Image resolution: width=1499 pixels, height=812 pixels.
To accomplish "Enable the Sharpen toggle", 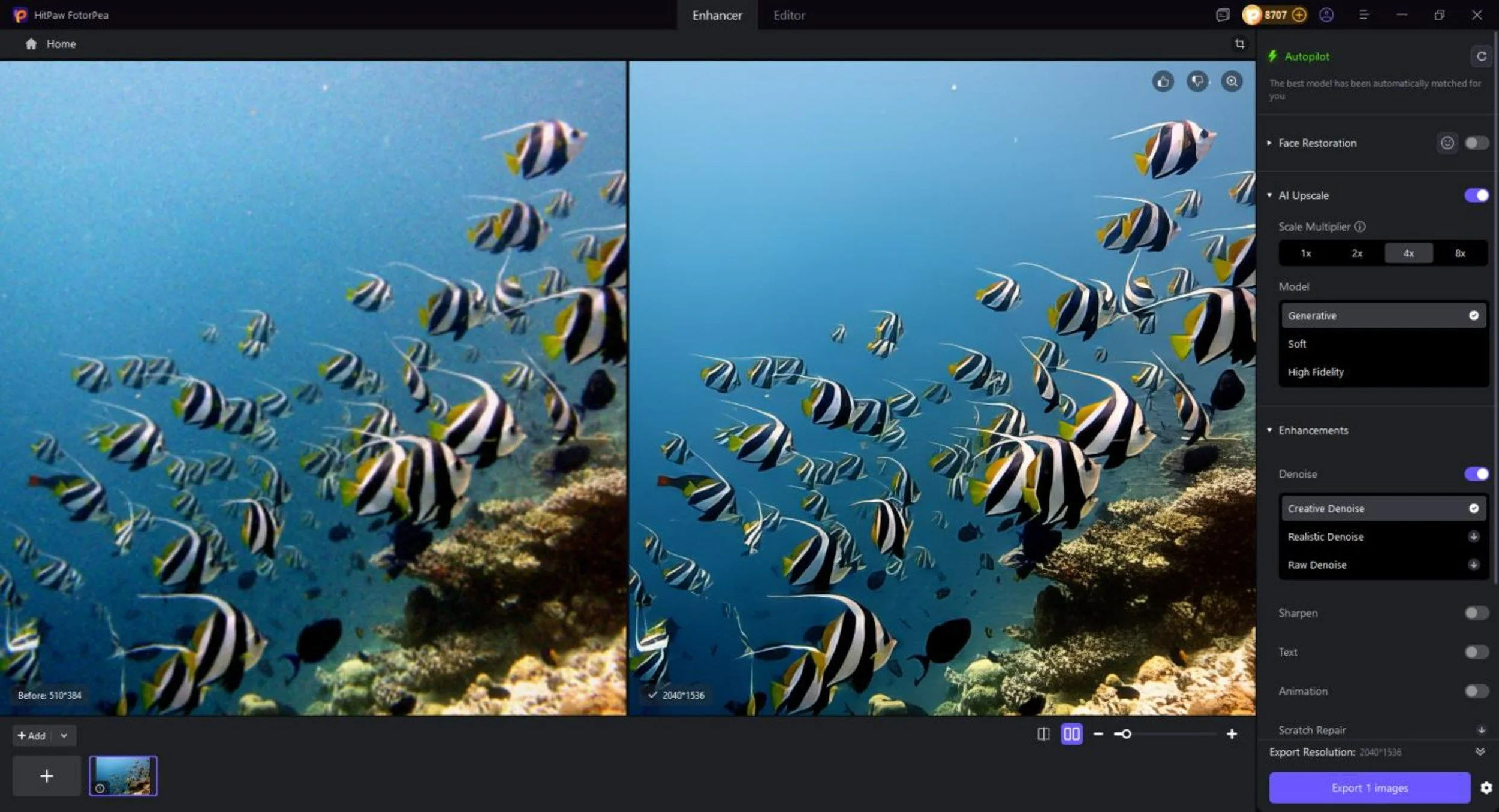I will coord(1476,613).
